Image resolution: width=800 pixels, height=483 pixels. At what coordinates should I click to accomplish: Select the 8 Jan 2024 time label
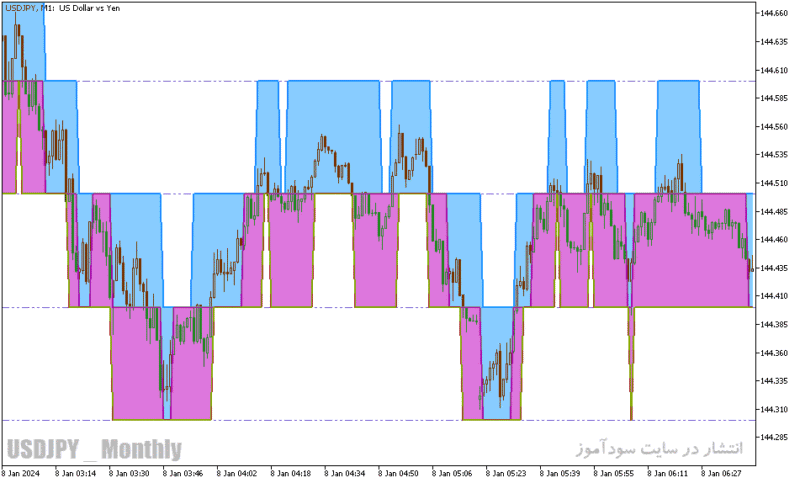point(21,473)
